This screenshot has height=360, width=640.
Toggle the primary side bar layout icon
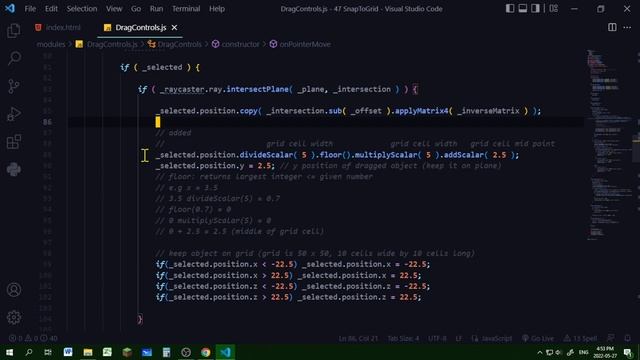pos(510,9)
